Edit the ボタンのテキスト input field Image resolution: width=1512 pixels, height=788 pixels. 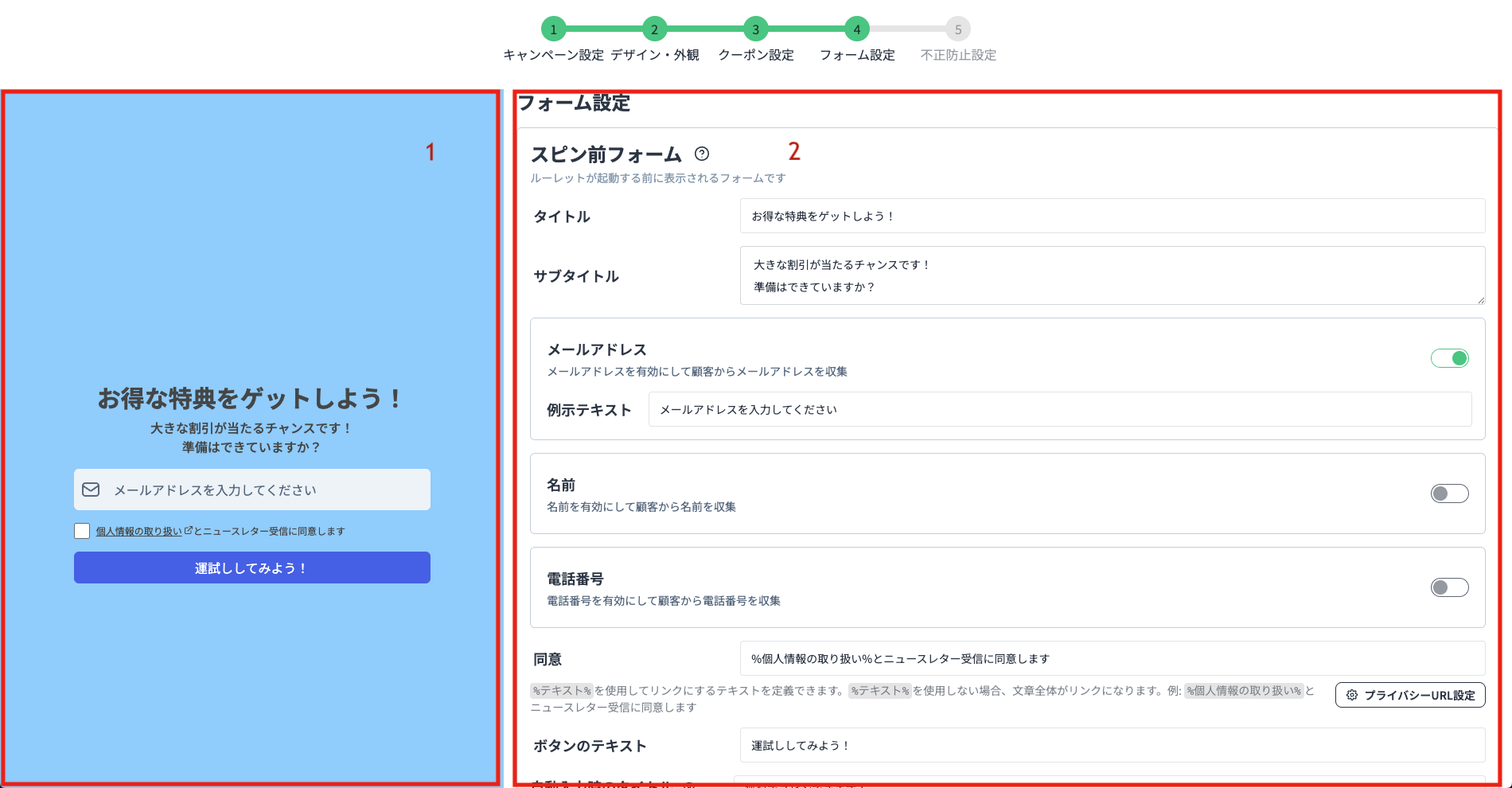[1110, 745]
